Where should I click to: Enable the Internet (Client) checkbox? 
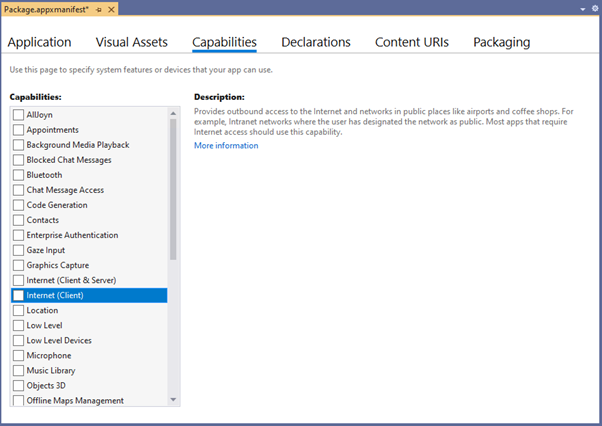point(18,295)
